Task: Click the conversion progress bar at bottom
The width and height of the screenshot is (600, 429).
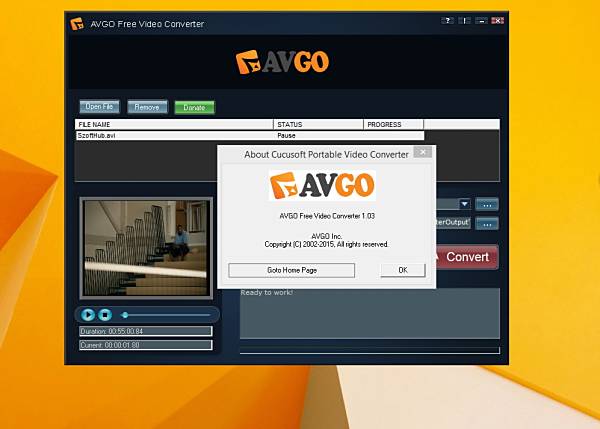Action: (x=370, y=351)
